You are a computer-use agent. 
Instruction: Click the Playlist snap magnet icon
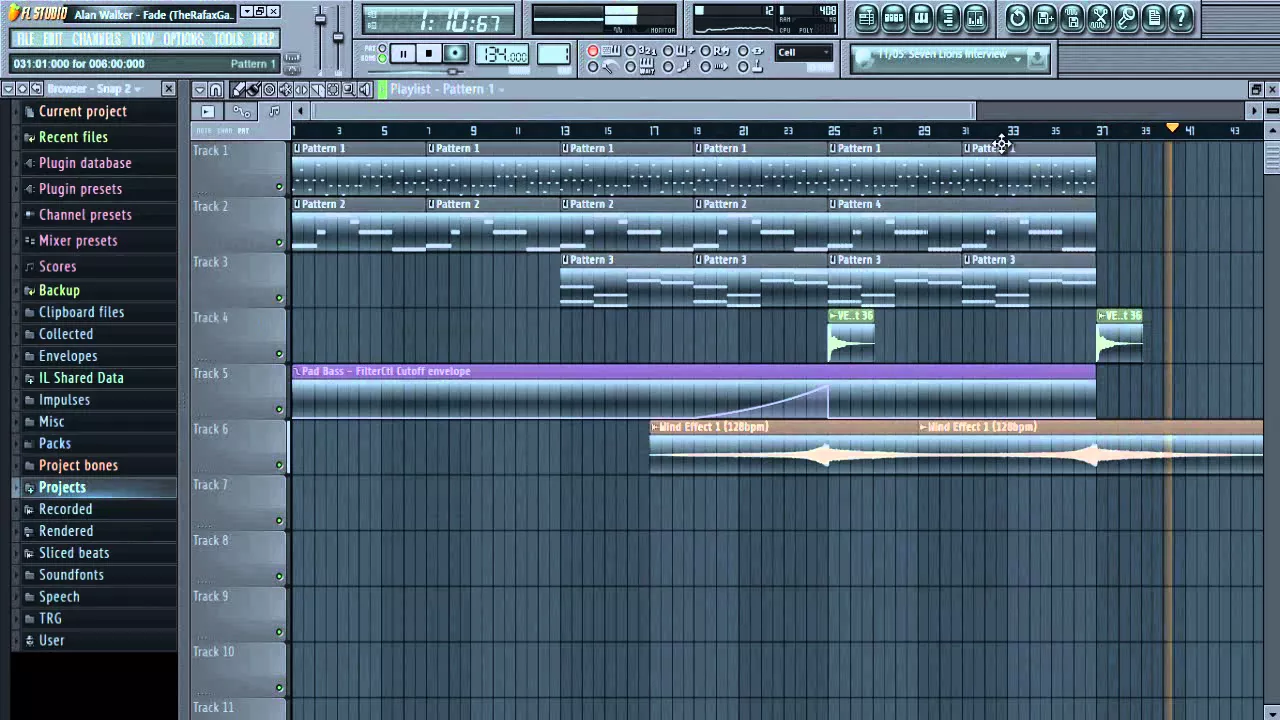pyautogui.click(x=216, y=90)
